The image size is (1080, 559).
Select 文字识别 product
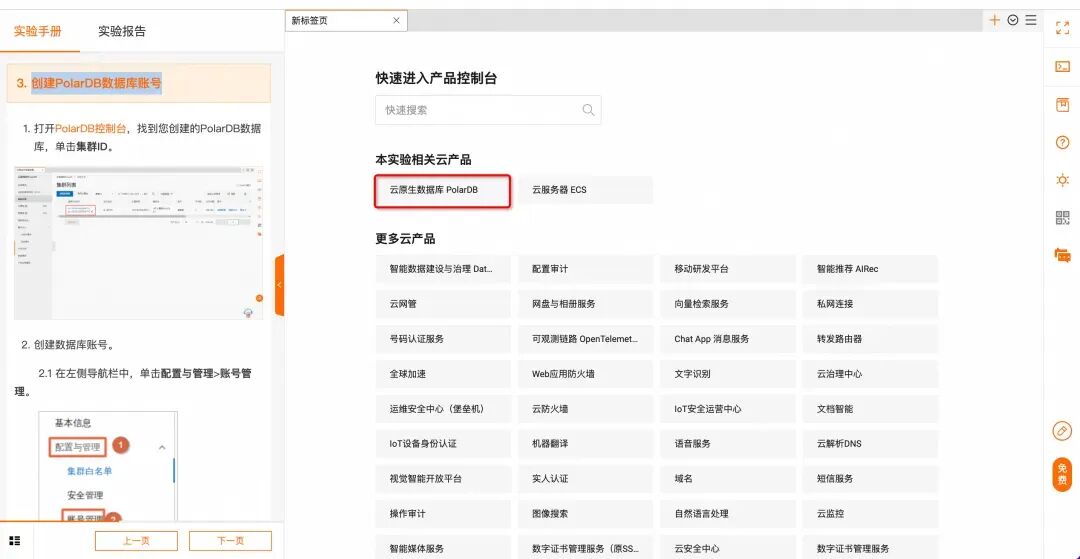(728, 375)
